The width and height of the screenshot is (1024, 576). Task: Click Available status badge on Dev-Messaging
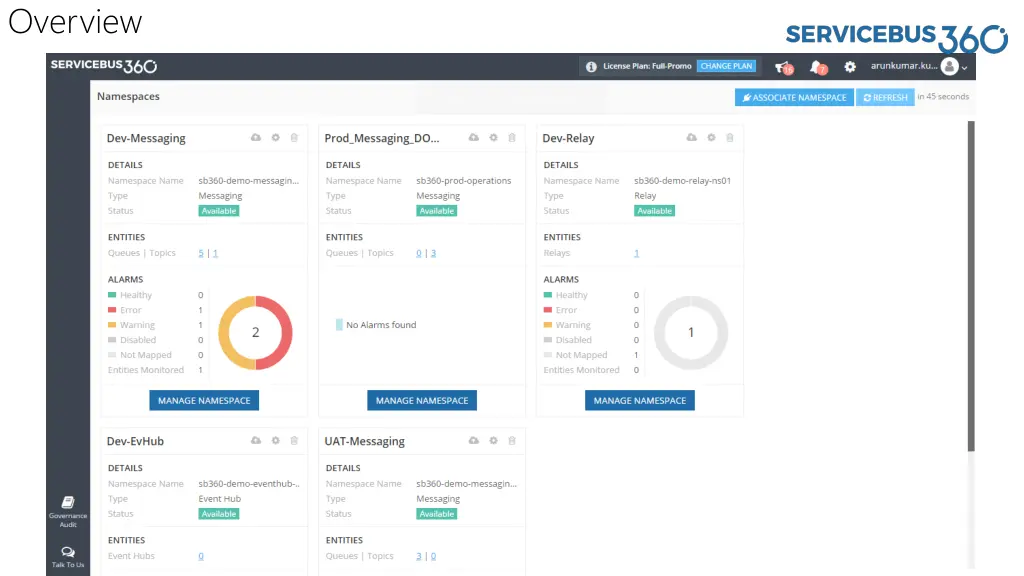(x=219, y=211)
